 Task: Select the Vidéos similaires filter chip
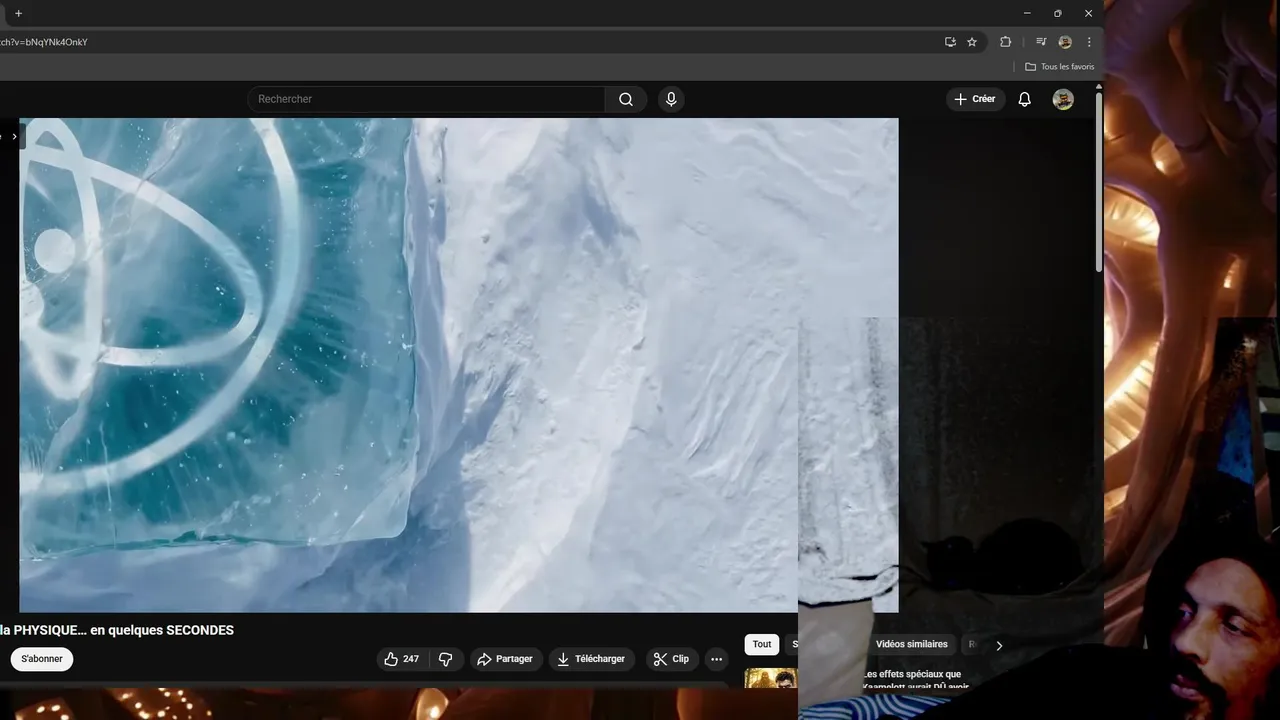[x=911, y=644]
